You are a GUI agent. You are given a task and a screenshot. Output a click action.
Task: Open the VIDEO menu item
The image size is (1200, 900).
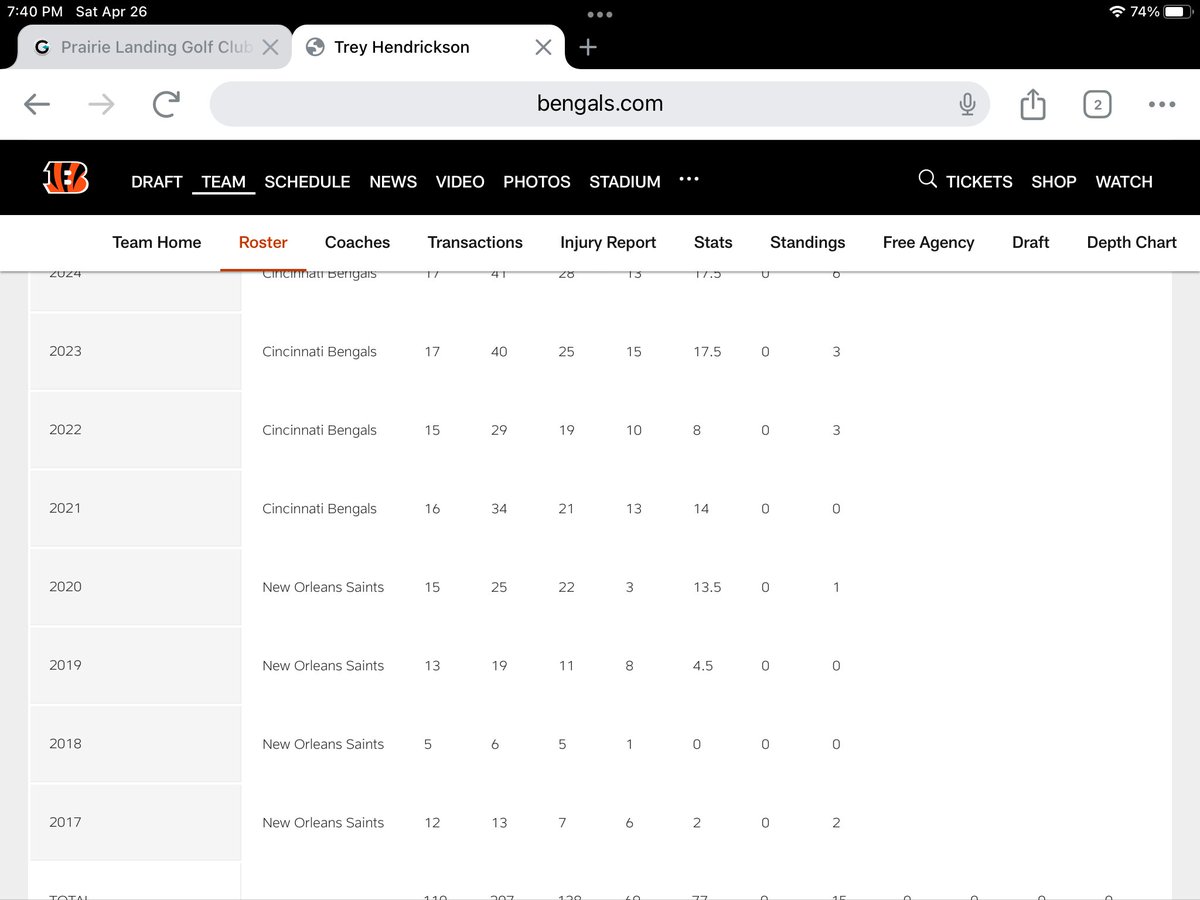point(460,182)
